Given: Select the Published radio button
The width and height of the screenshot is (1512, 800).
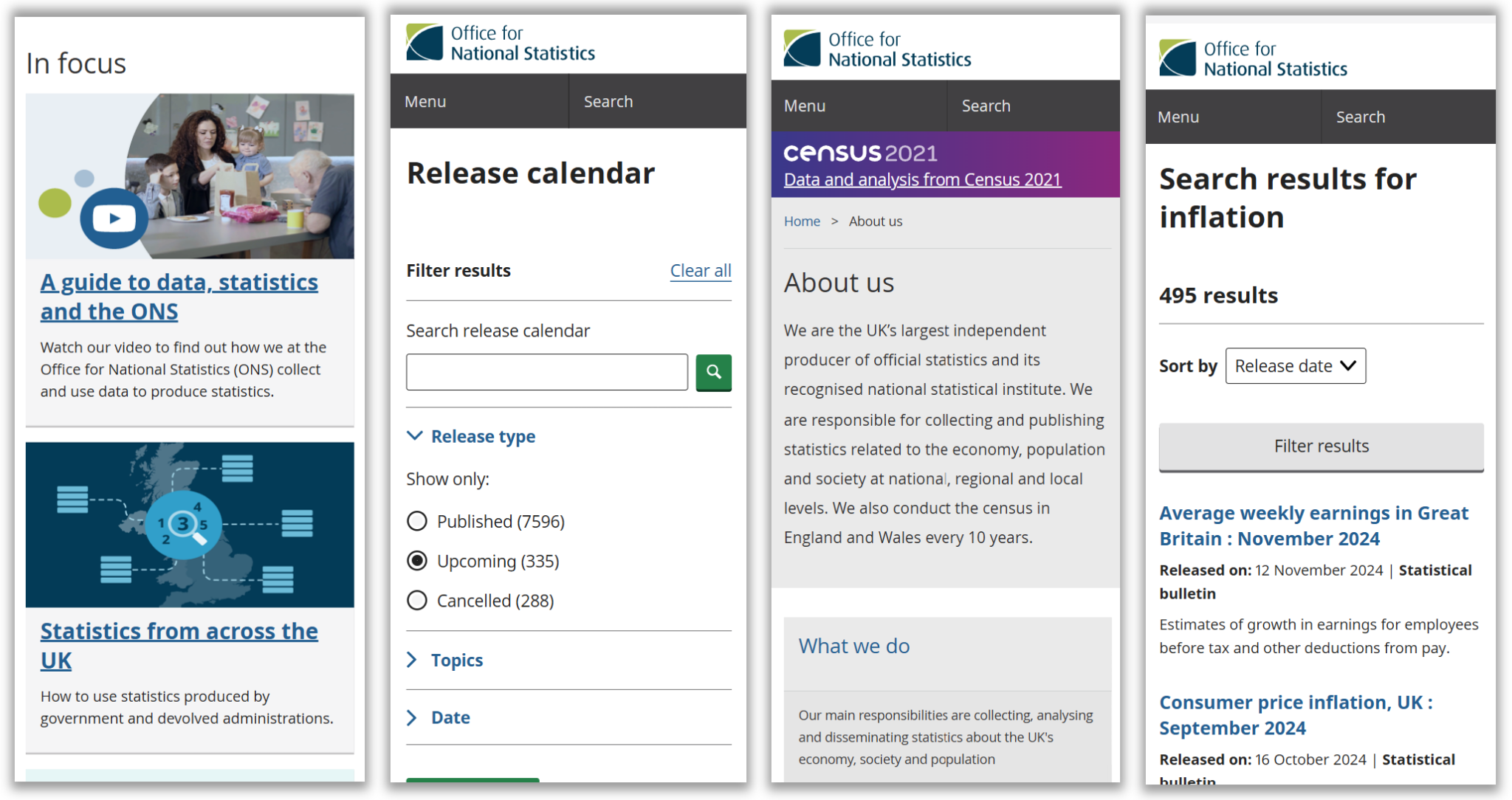Looking at the screenshot, I should tap(417, 522).
